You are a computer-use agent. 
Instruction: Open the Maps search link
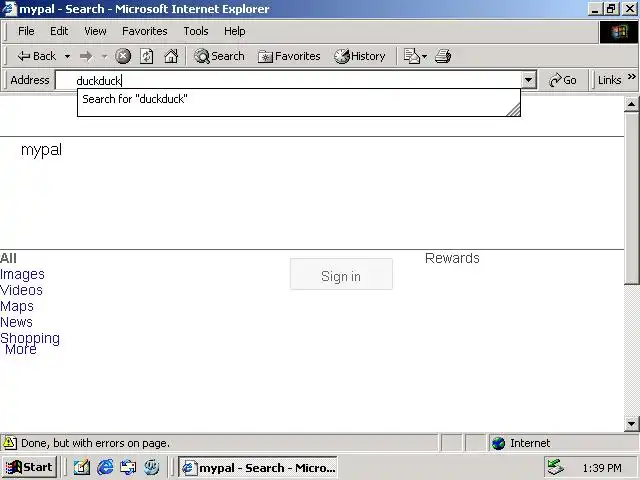tap(17, 306)
